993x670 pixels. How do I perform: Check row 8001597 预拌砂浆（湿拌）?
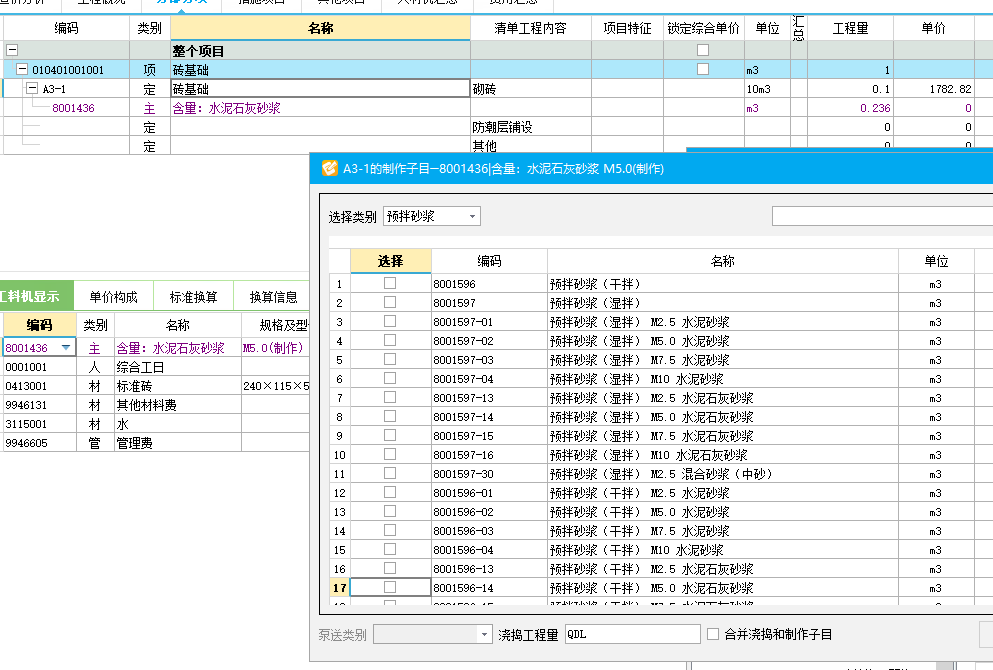(390, 303)
